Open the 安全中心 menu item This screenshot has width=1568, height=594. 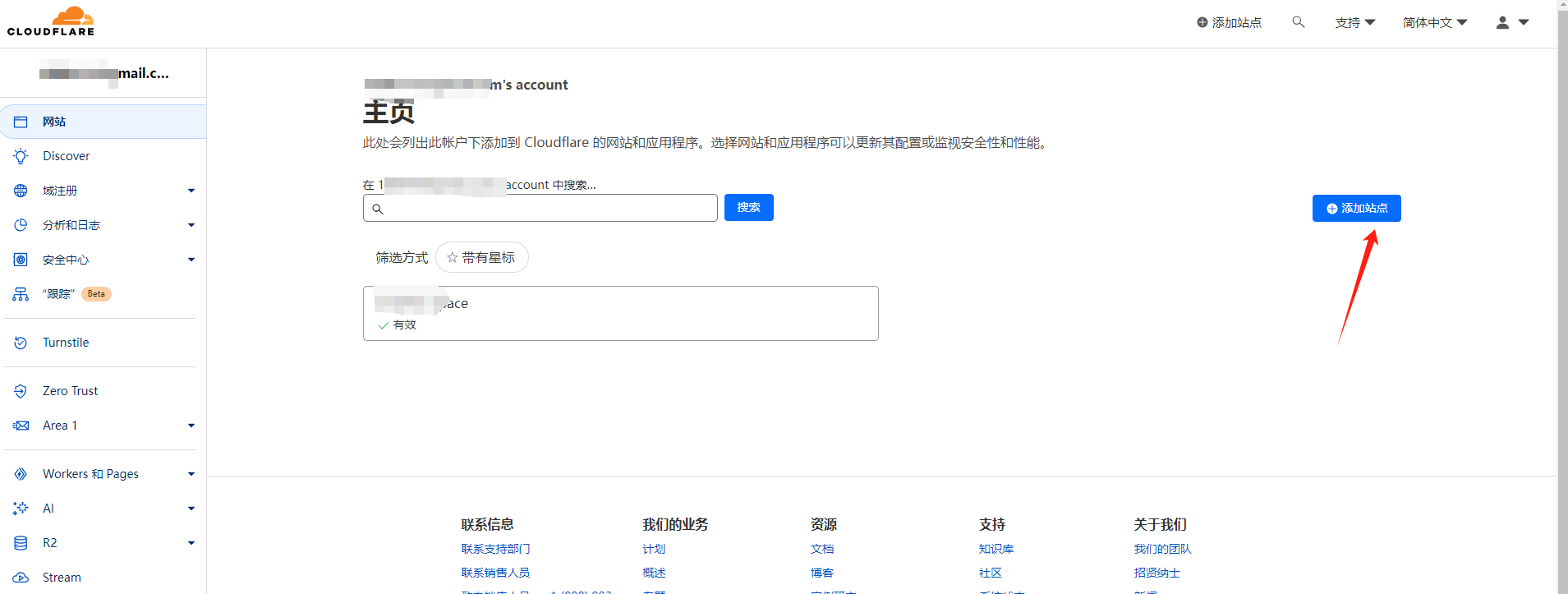click(66, 260)
